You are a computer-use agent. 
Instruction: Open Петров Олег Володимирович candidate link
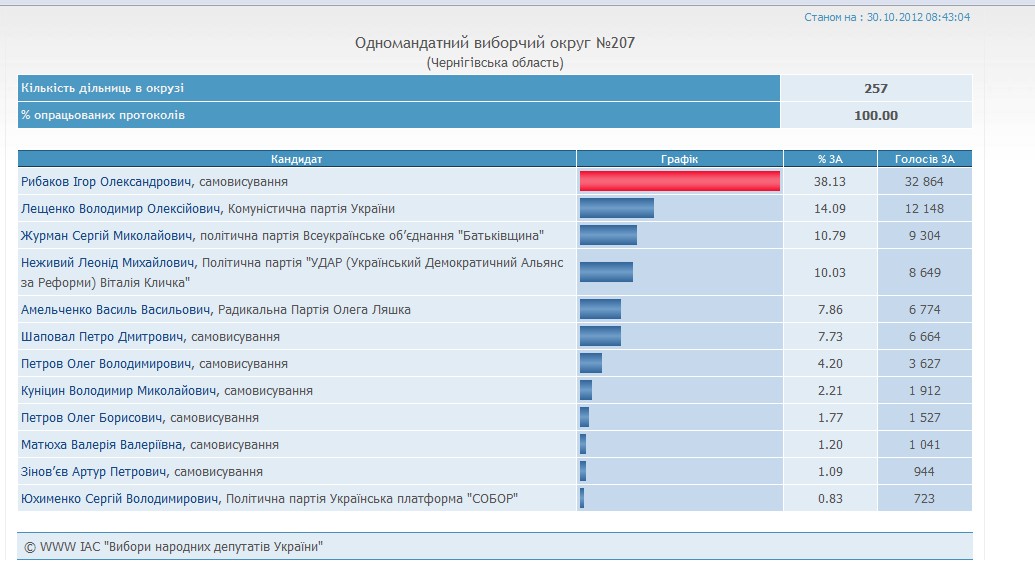107,364
